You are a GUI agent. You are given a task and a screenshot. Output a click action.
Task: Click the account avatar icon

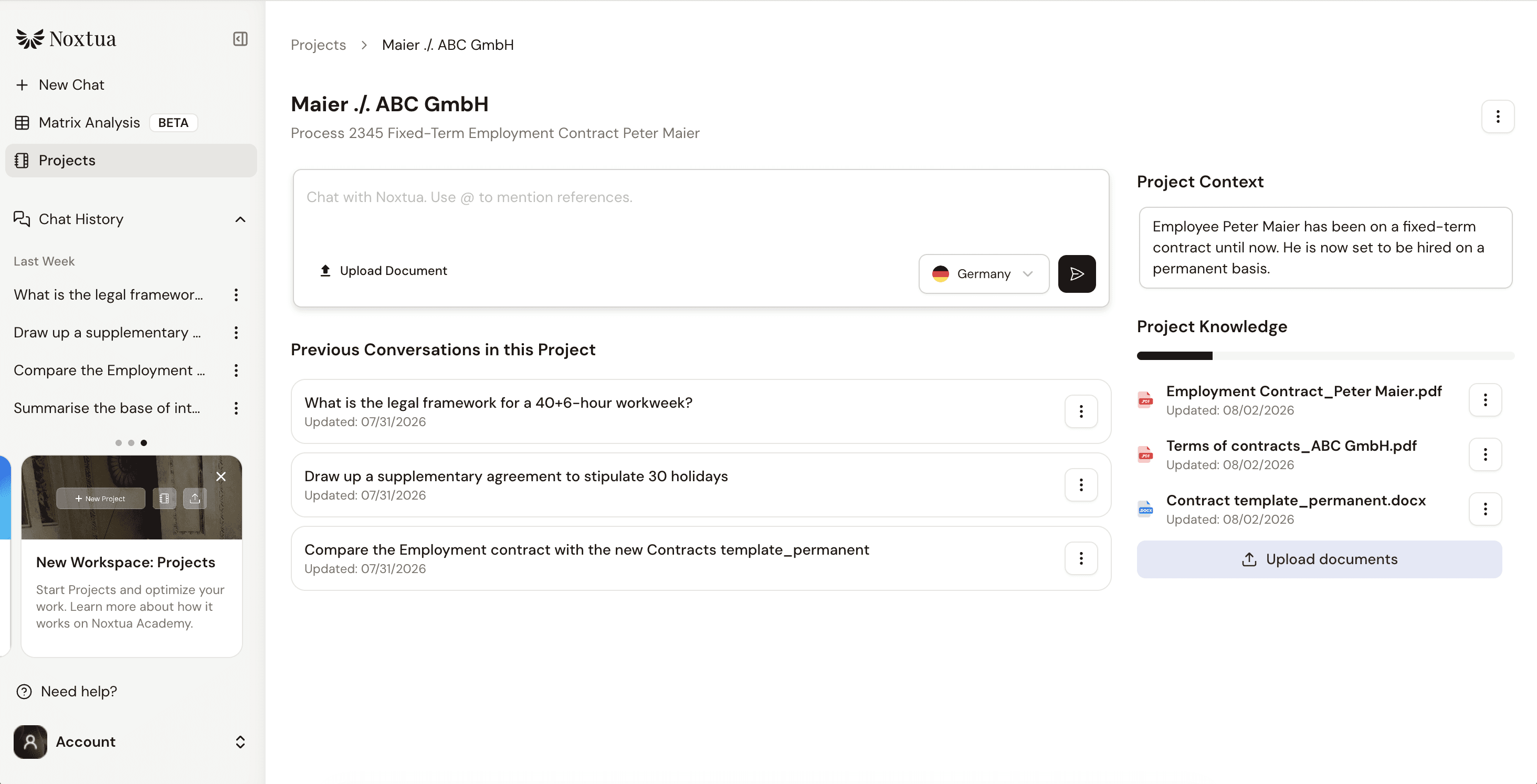pos(30,741)
